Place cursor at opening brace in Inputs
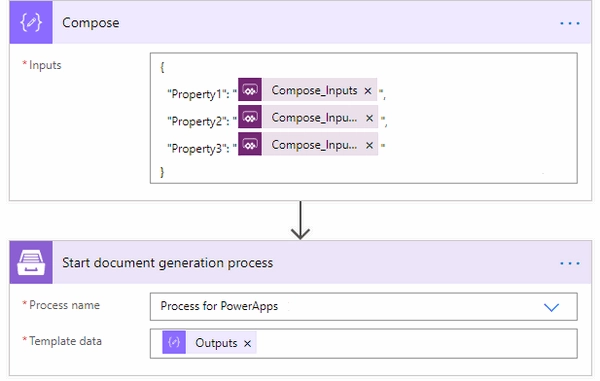The image size is (600, 381). [x=162, y=67]
